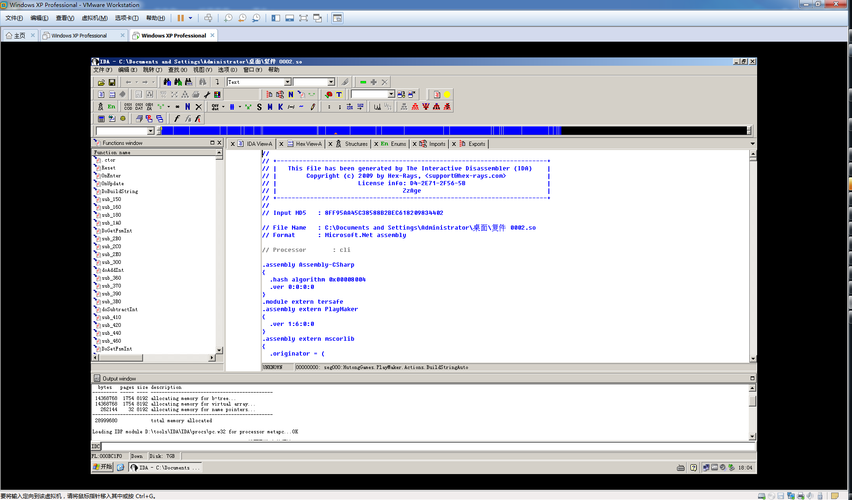Switch to the Imports tab
Screen dimensions: 852x500
point(433,144)
